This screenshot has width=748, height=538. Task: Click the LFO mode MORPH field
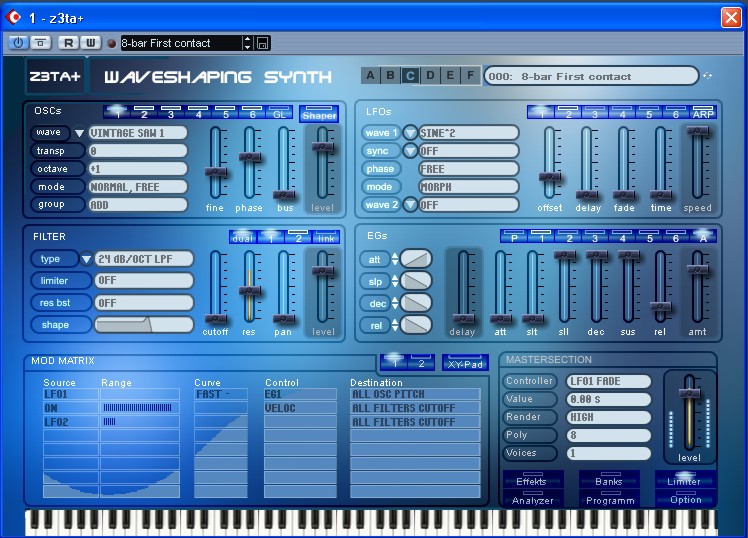[x=468, y=187]
